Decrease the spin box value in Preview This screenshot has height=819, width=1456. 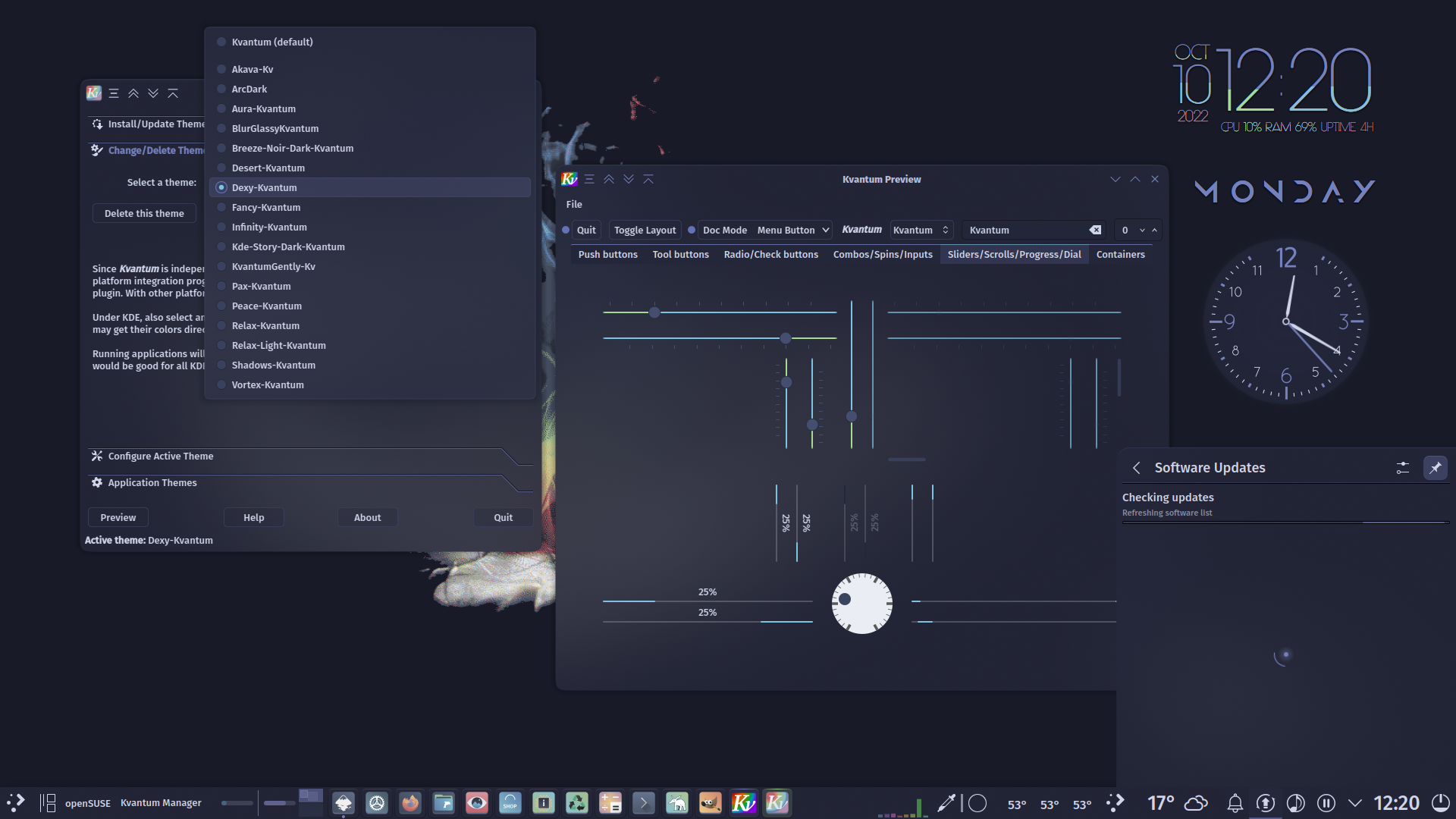pos(1142,230)
